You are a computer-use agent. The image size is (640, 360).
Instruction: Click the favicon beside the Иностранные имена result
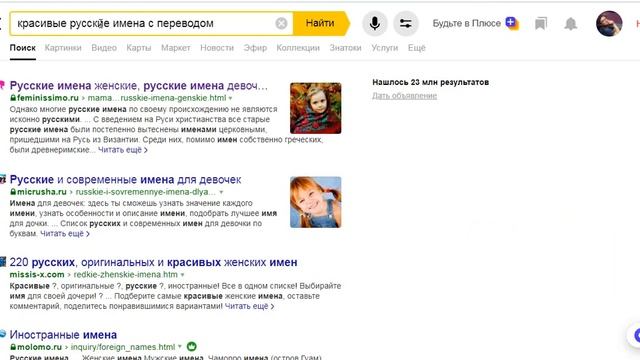click(3, 334)
